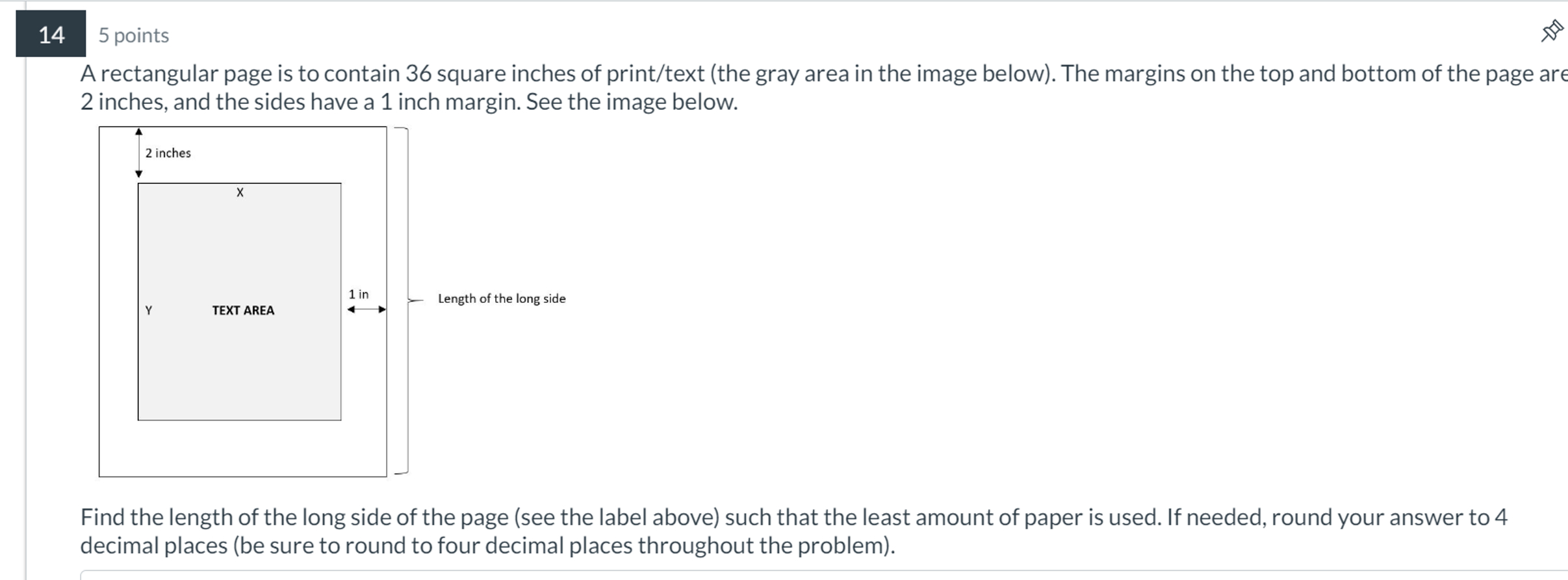Click the answer input box below the question
This screenshot has height=580, width=1568.
point(455,575)
